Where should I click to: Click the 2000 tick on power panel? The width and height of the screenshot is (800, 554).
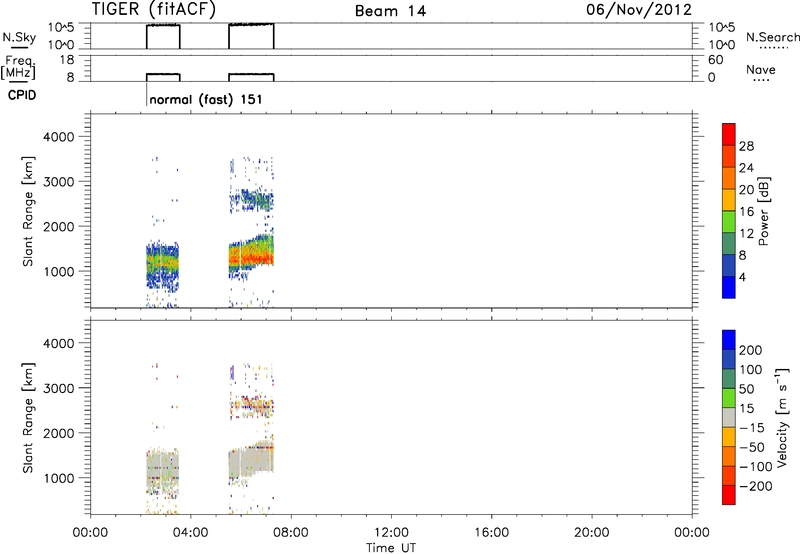click(x=58, y=226)
